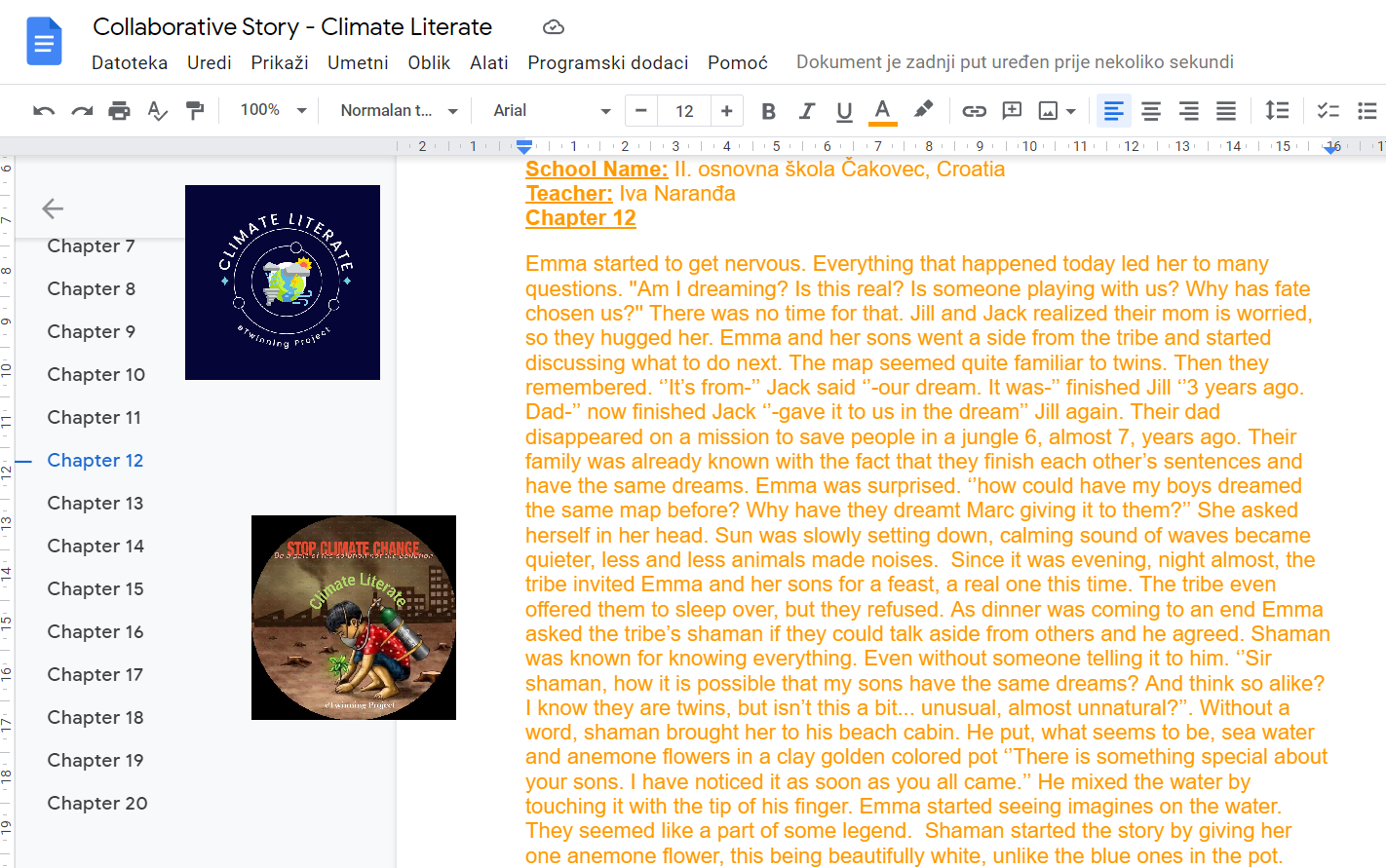The image size is (1386, 868).
Task: Center align the text
Action: pyautogui.click(x=1151, y=111)
